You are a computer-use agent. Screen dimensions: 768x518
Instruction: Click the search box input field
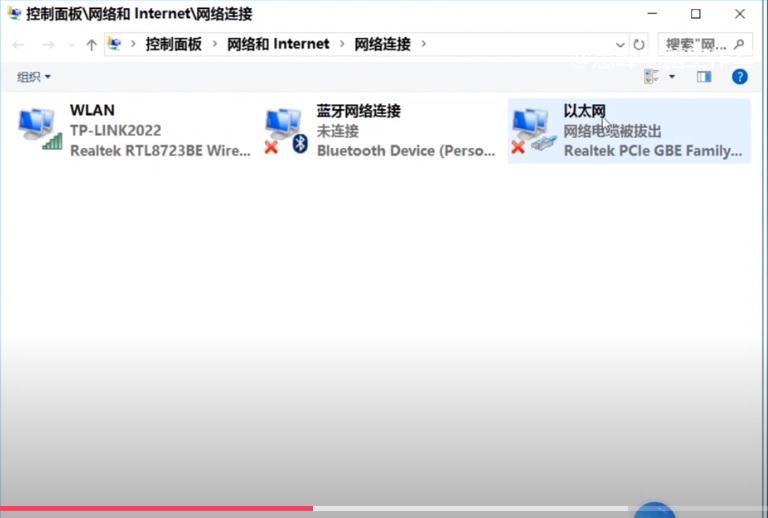click(x=697, y=45)
